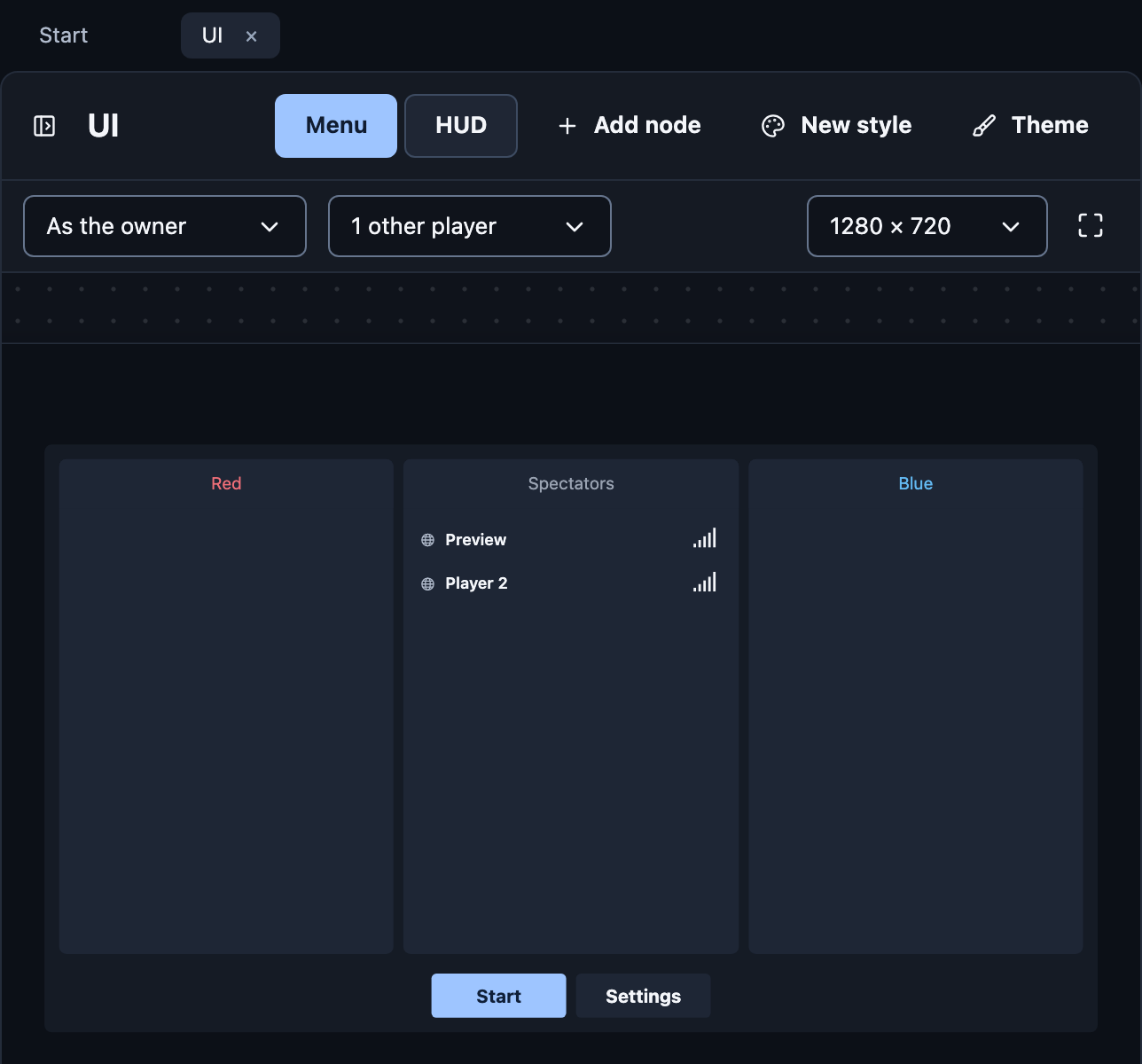
Task: Open the As the owner dropdown
Action: (x=165, y=226)
